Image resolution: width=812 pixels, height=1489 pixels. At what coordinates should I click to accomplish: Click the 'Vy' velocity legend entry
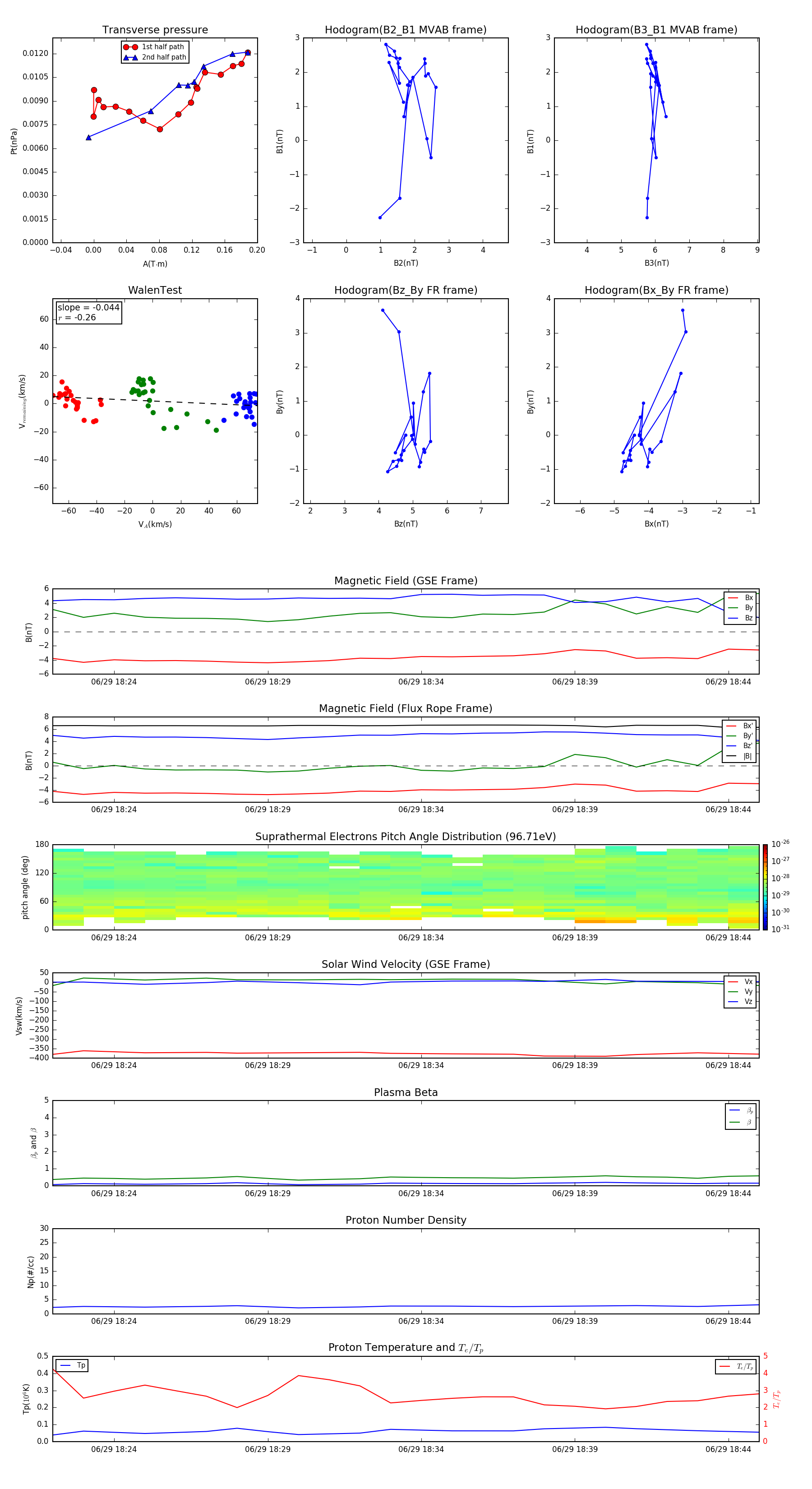[x=740, y=991]
